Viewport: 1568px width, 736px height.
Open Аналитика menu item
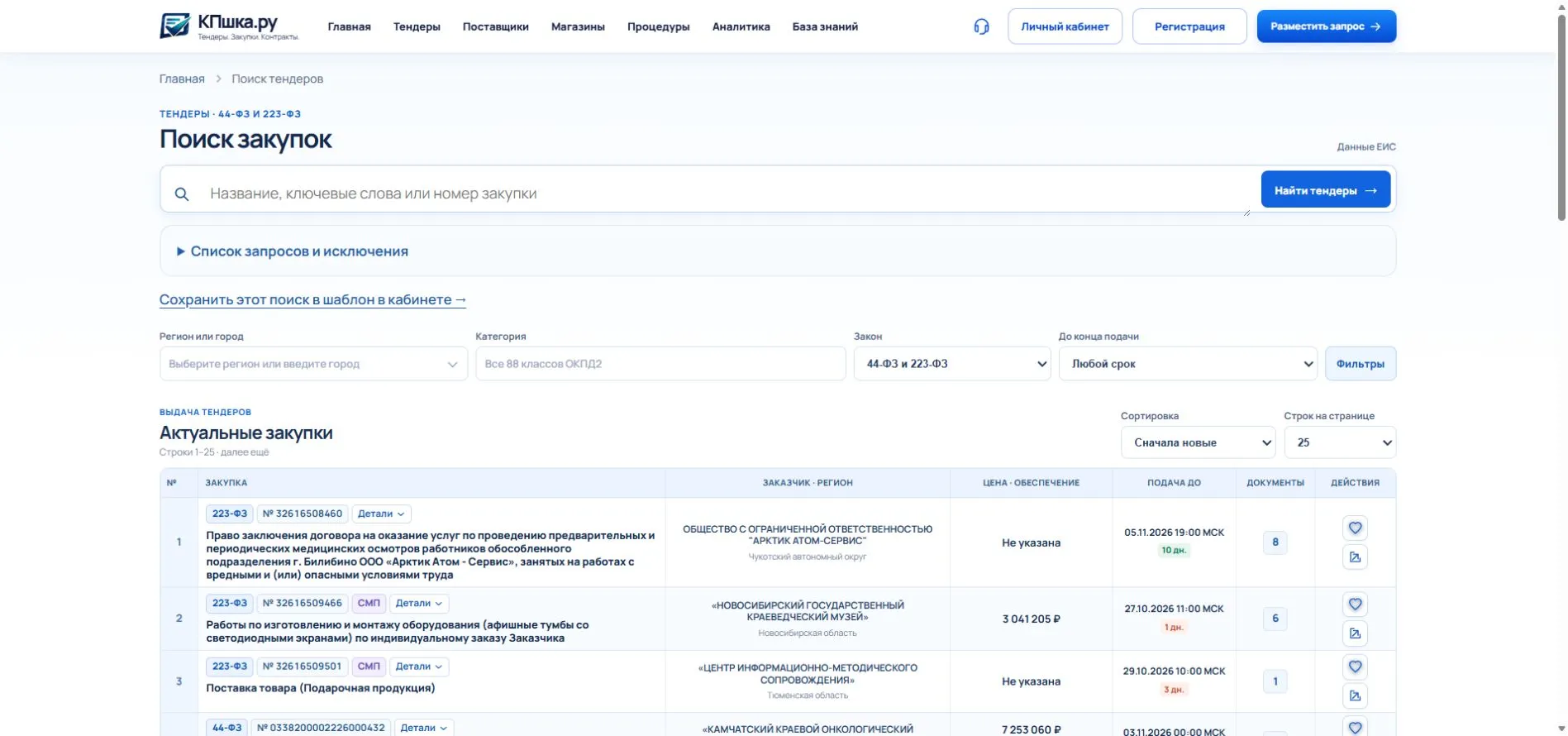(741, 26)
